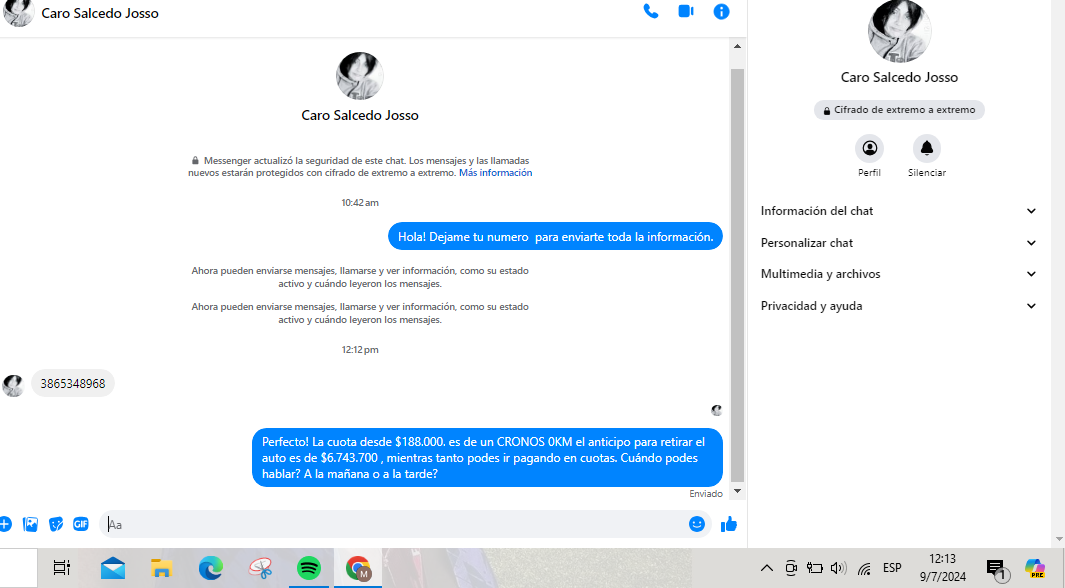This screenshot has height=588, width=1065.
Task: Click the small seen-receipt avatar
Action: click(x=716, y=410)
